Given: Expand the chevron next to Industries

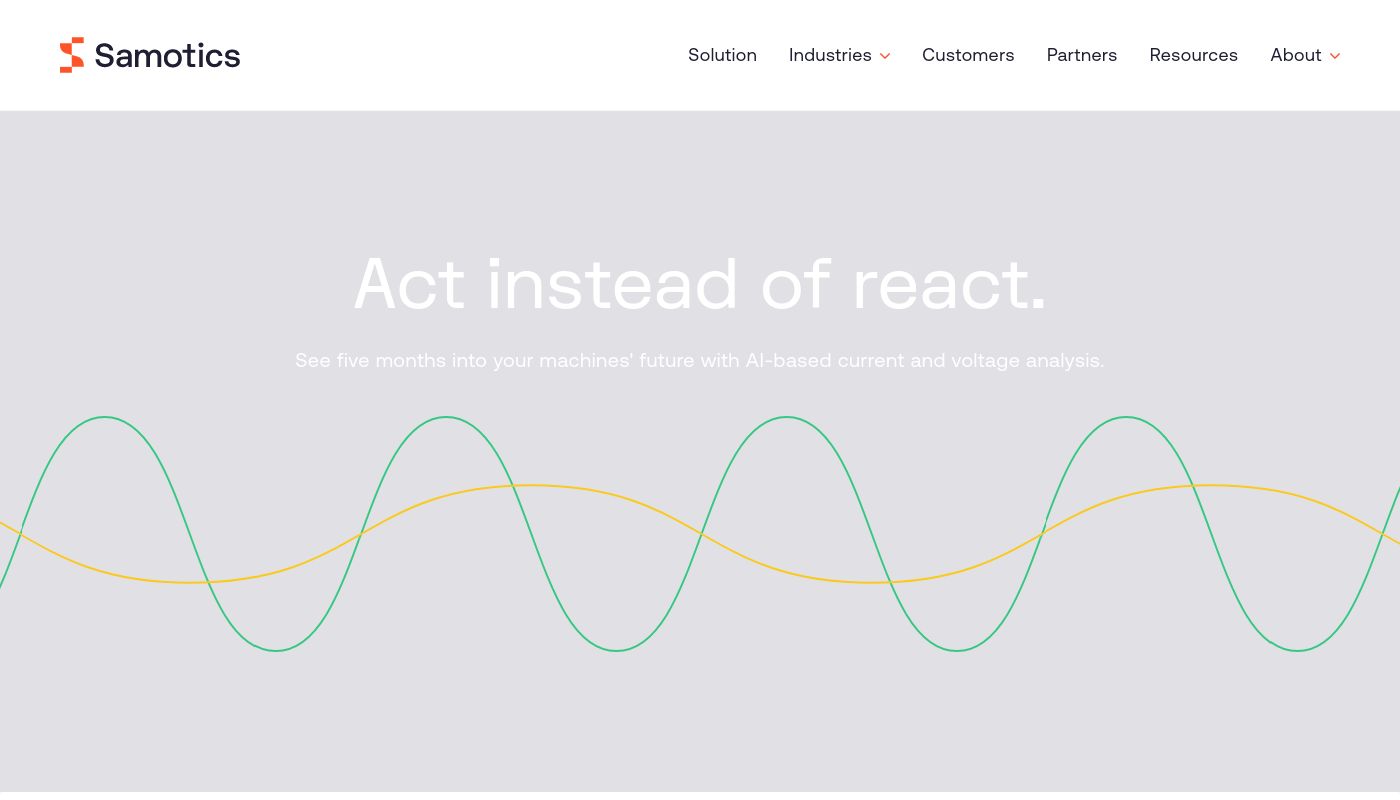Looking at the screenshot, I should coord(885,56).
